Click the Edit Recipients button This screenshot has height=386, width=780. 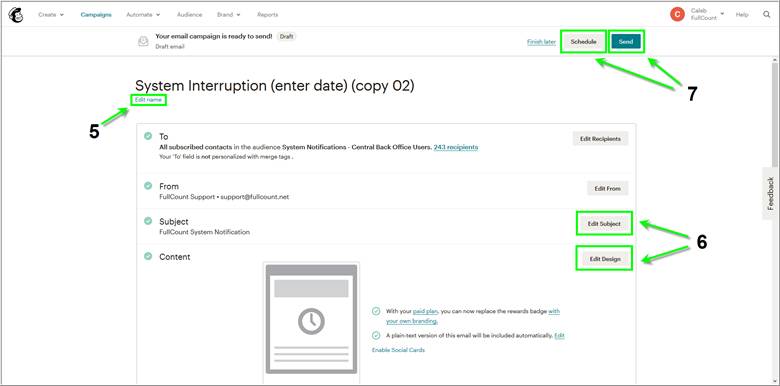click(600, 139)
